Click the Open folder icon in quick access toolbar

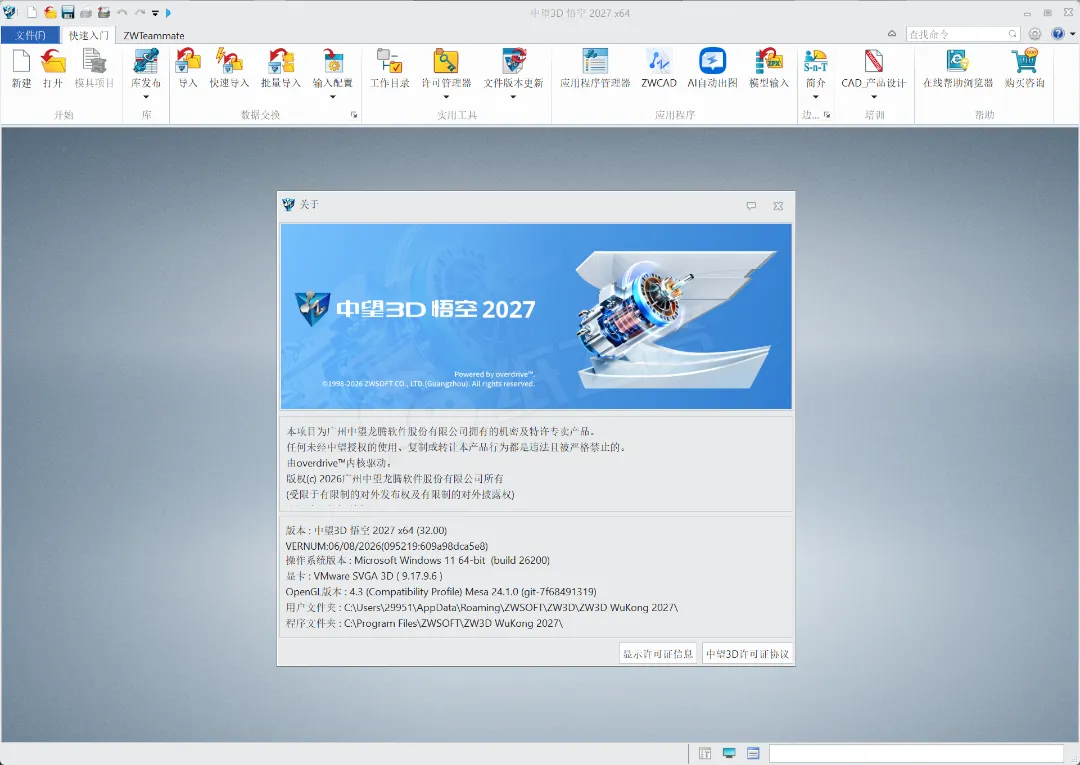[x=50, y=12]
